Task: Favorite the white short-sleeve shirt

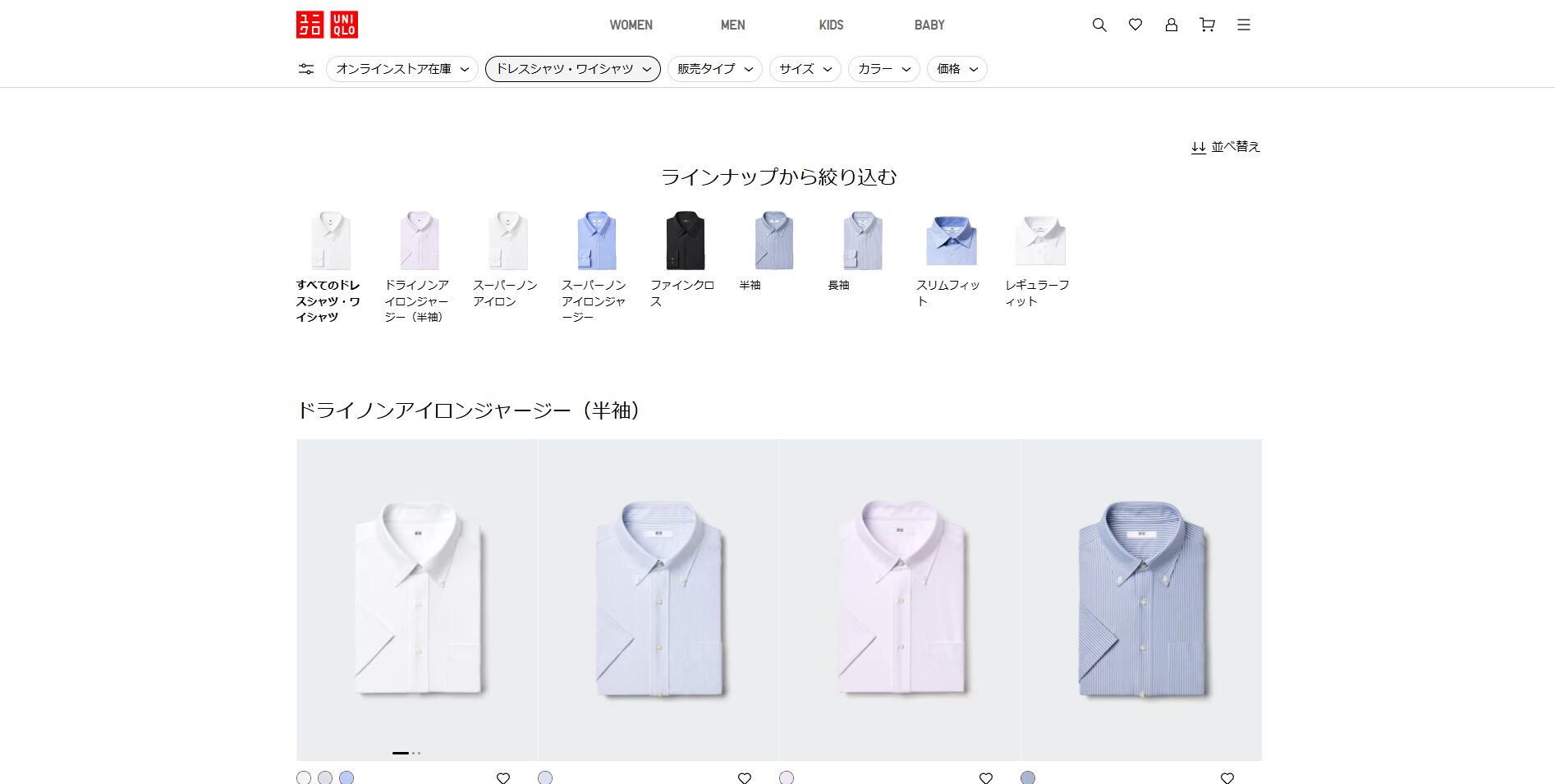Action: [x=503, y=777]
